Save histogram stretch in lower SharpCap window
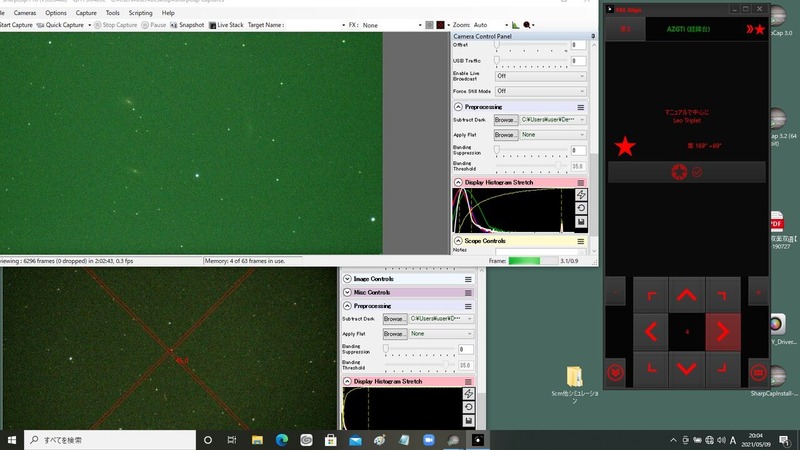Viewport: 800px width, 450px height. click(468, 420)
